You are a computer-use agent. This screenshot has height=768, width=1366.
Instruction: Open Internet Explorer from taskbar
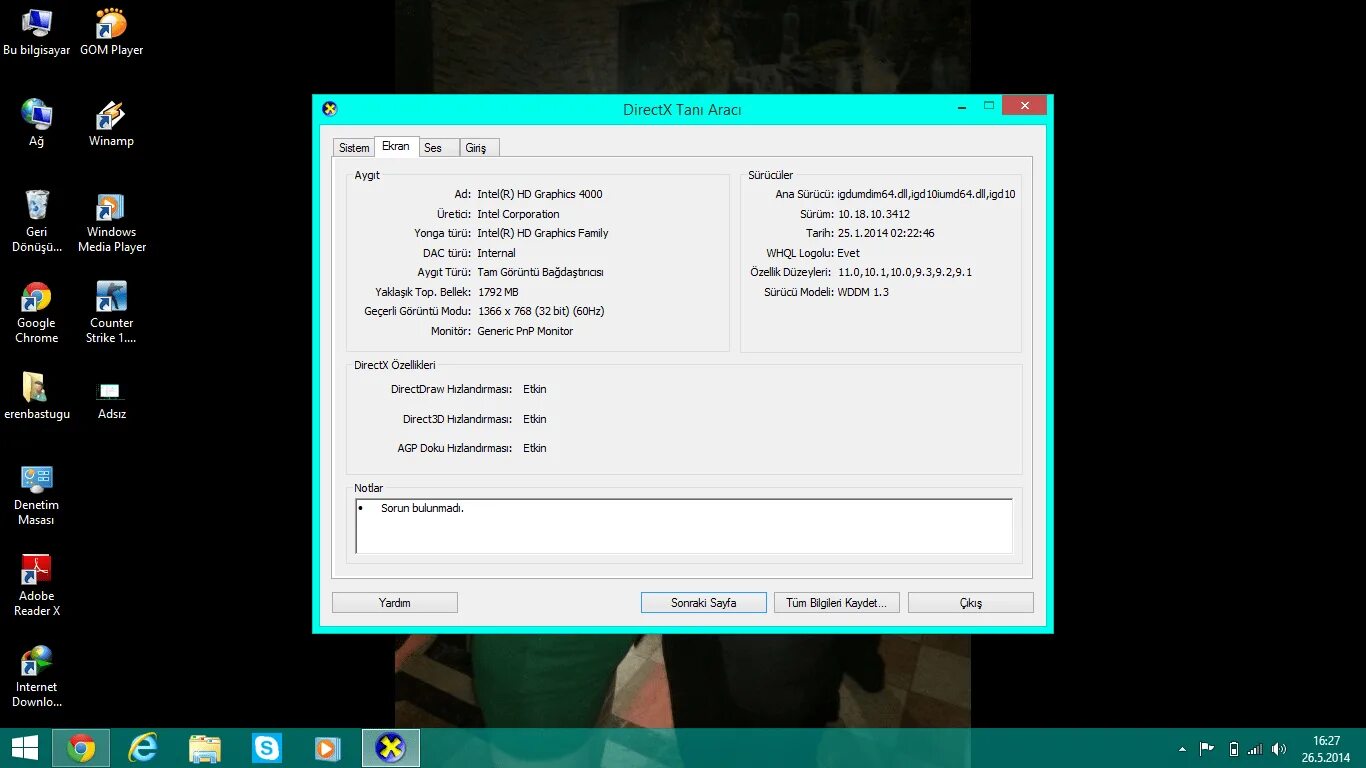click(143, 748)
